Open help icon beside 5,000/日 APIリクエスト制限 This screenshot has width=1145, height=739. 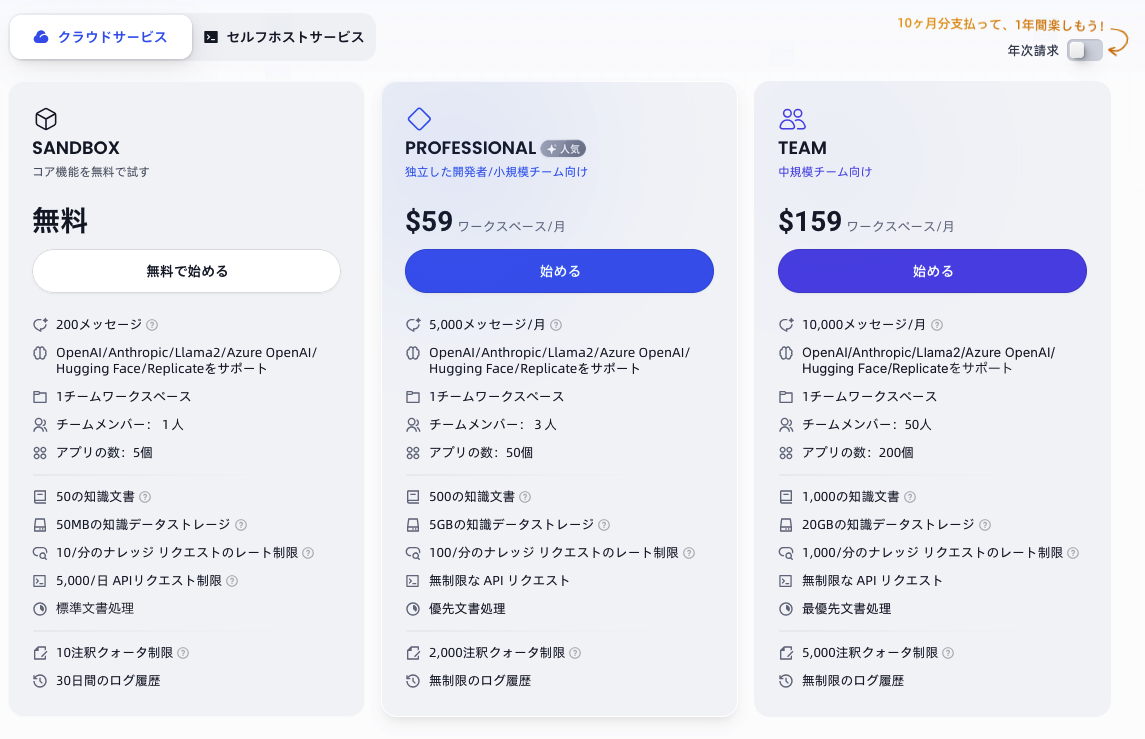pos(232,581)
